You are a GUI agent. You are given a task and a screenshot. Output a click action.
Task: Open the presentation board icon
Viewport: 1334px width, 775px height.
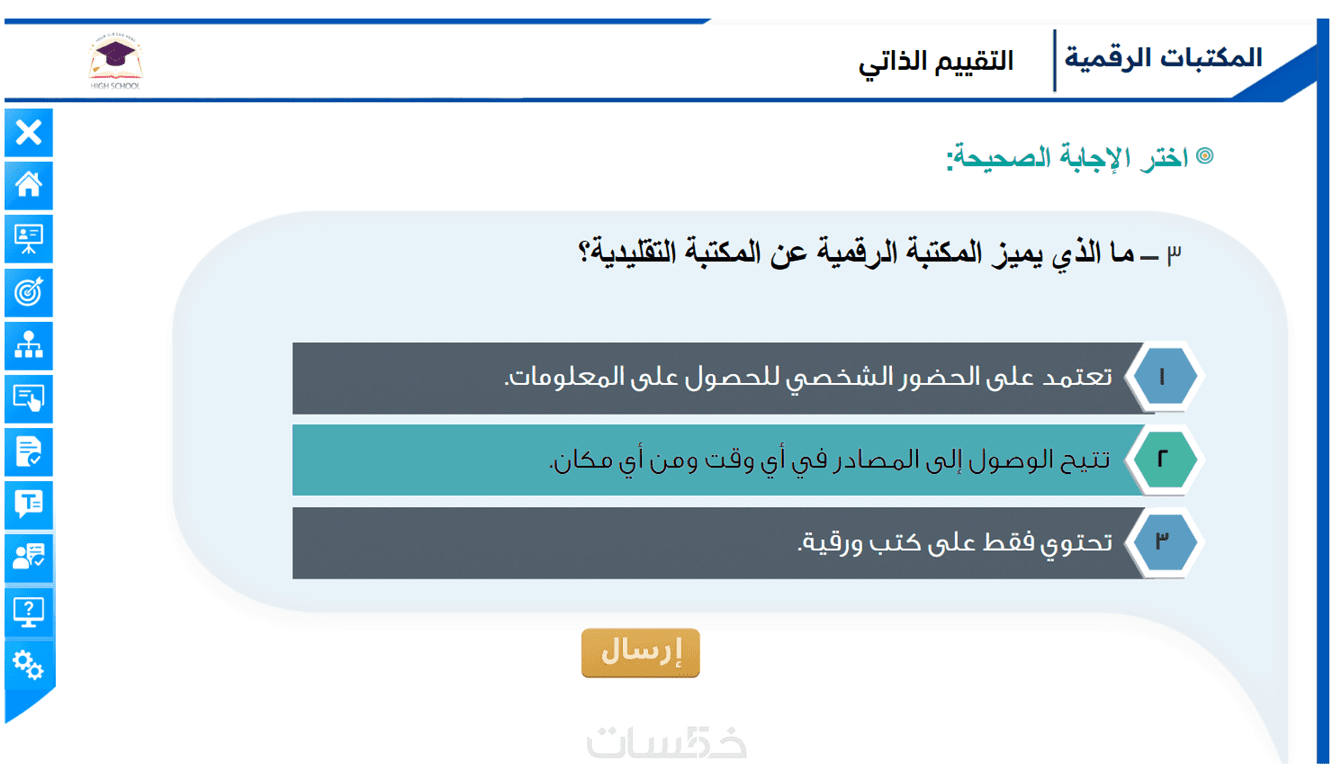coord(29,239)
